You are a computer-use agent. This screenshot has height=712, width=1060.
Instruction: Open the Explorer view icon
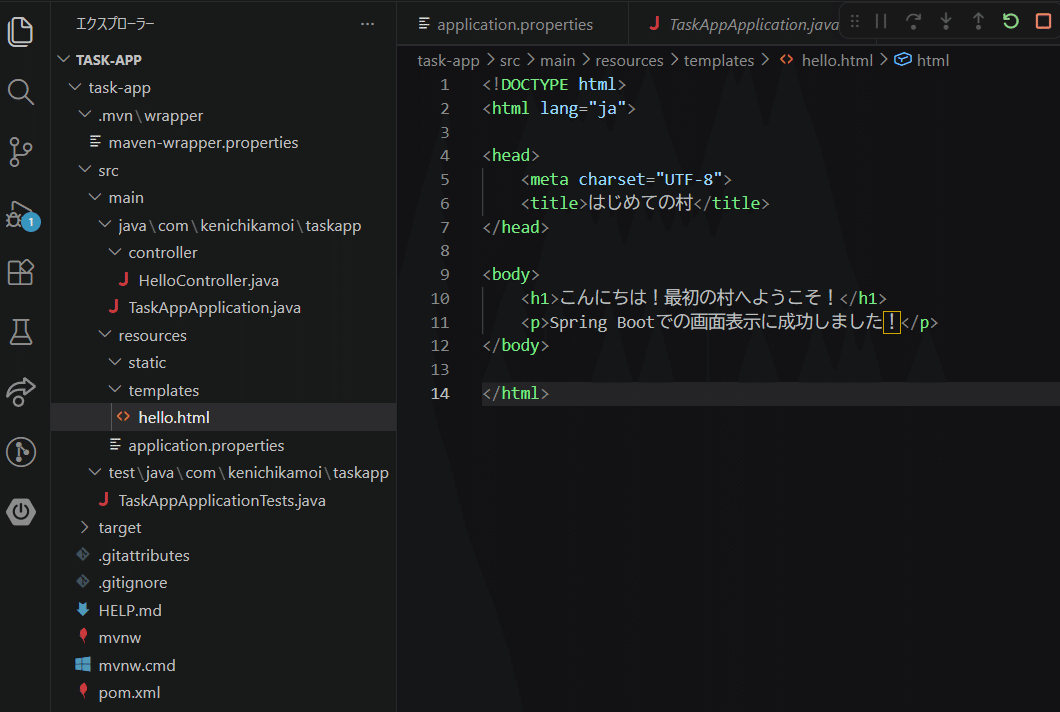coord(21,32)
